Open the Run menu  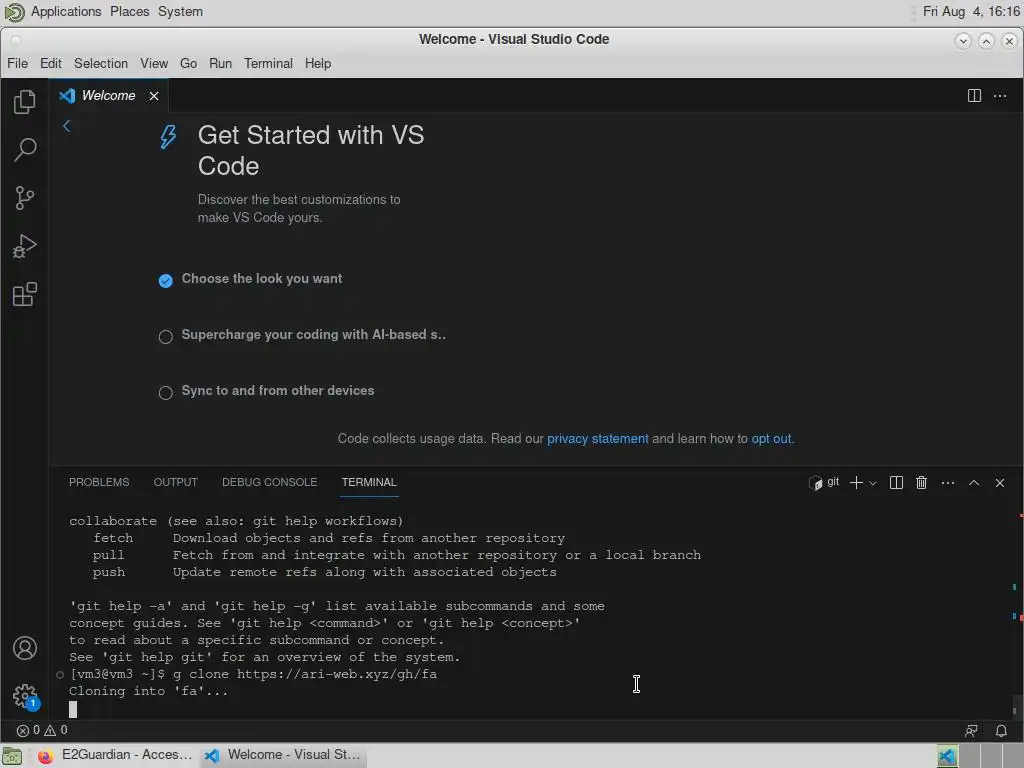[221, 63]
